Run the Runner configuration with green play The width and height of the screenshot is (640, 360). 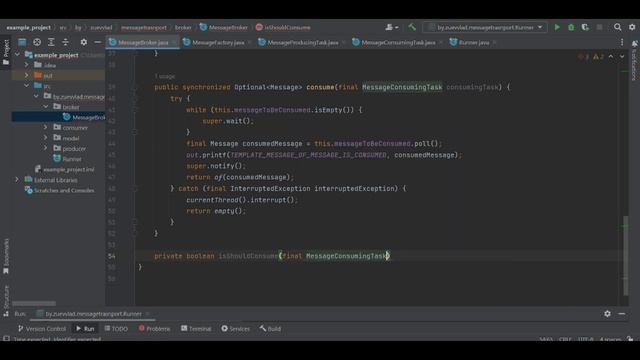[557, 27]
